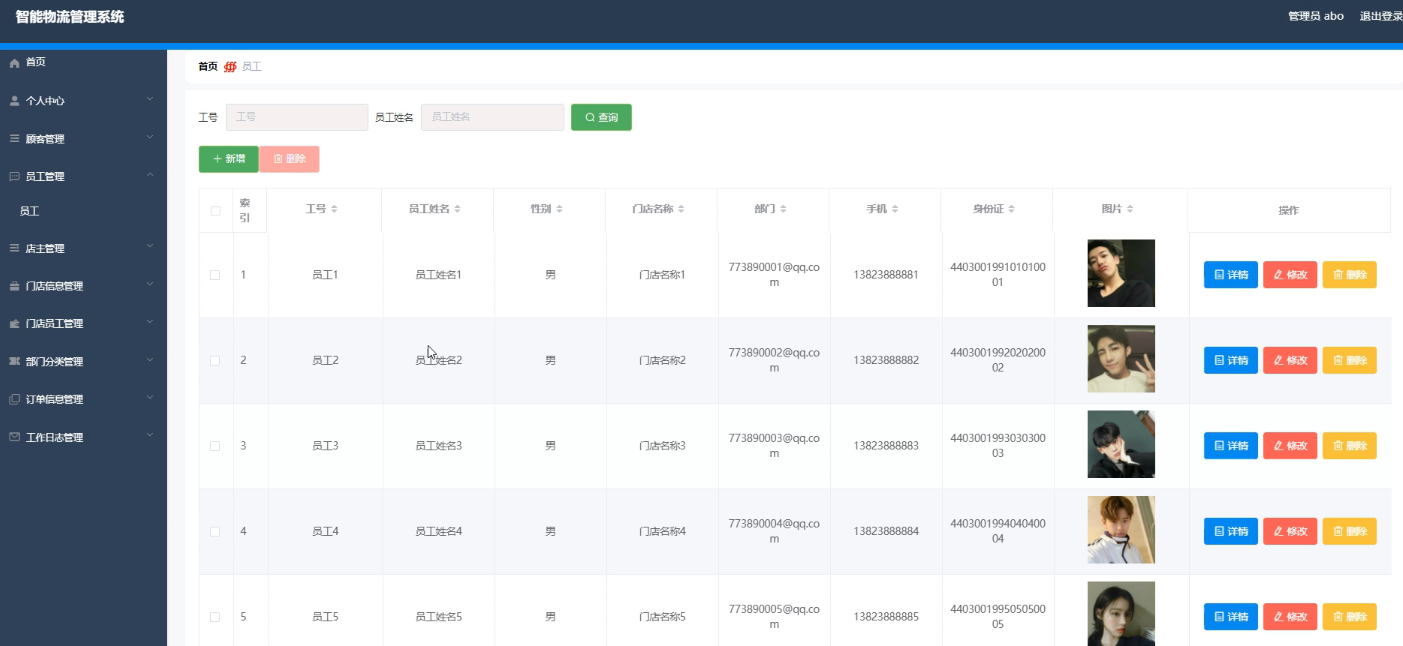Screen dimensions: 1403x646
Task: Sort table by 手机 column
Action: point(895,209)
